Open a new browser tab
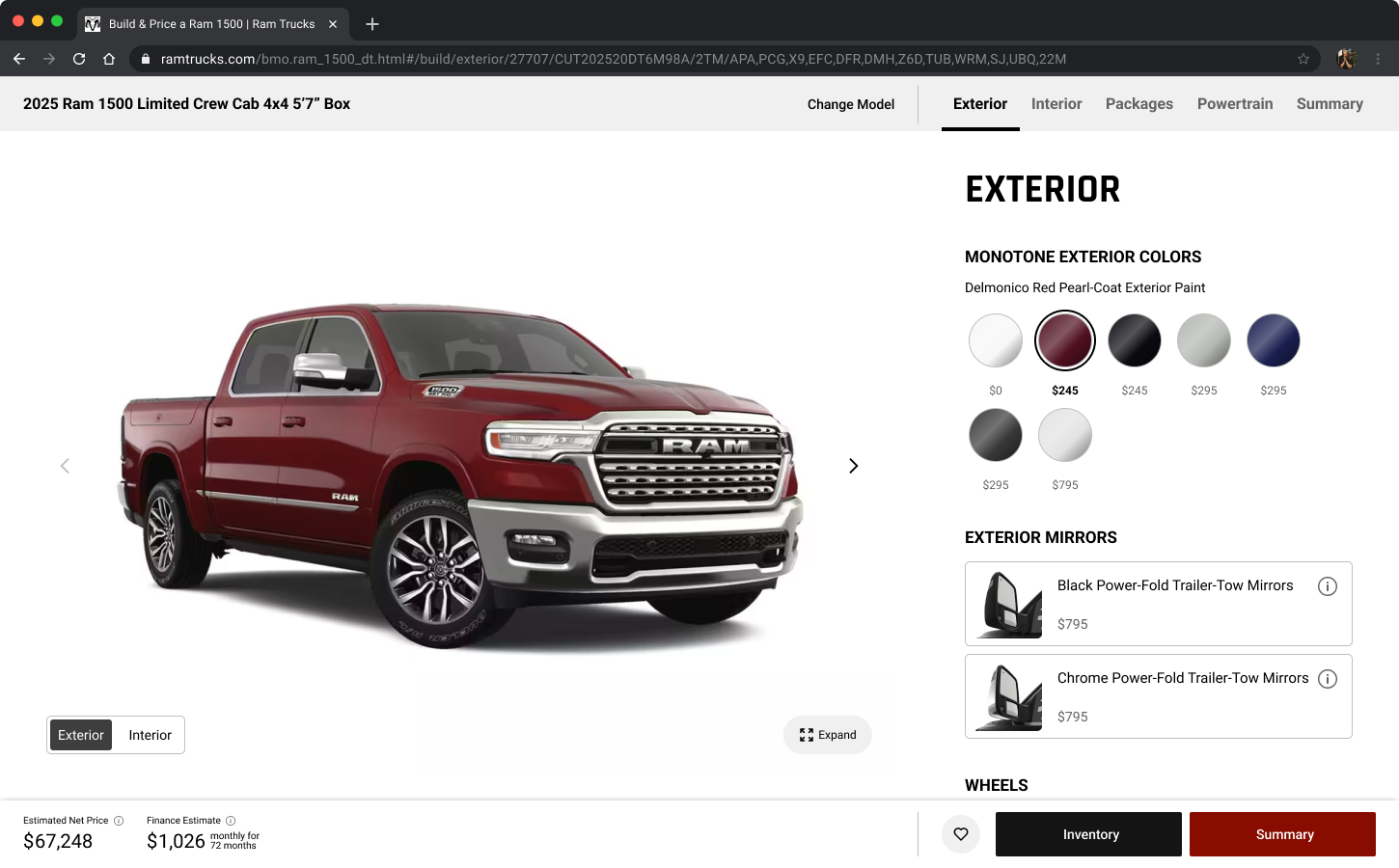 (x=372, y=24)
